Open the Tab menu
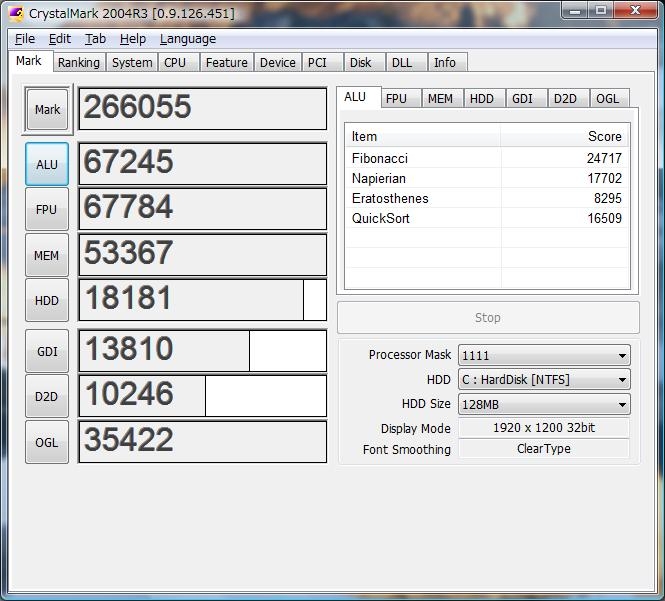Viewport: 665px width, 601px height. click(x=95, y=39)
